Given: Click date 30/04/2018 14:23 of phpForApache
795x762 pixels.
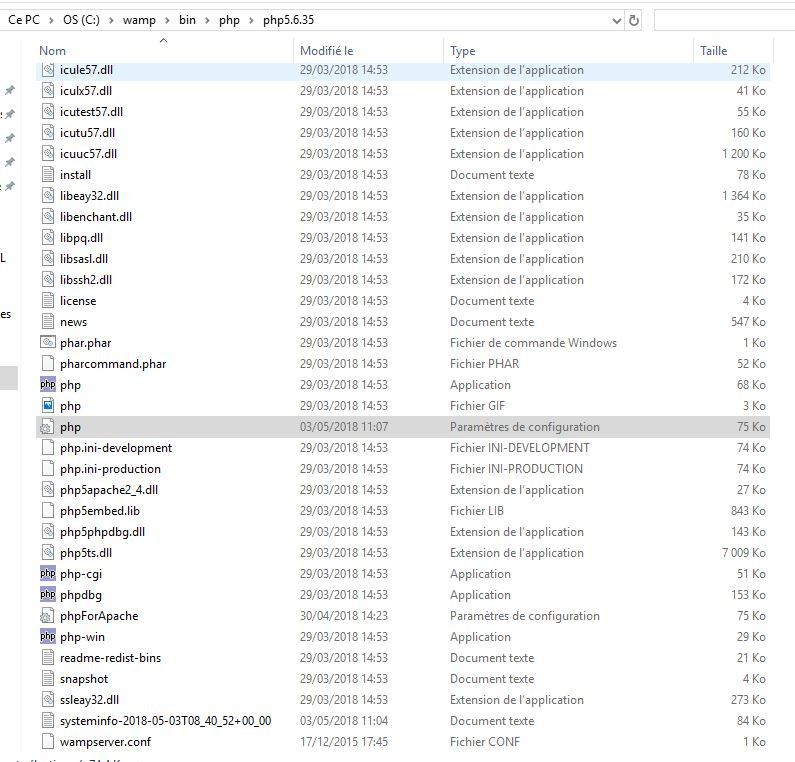Looking at the screenshot, I should [x=344, y=616].
